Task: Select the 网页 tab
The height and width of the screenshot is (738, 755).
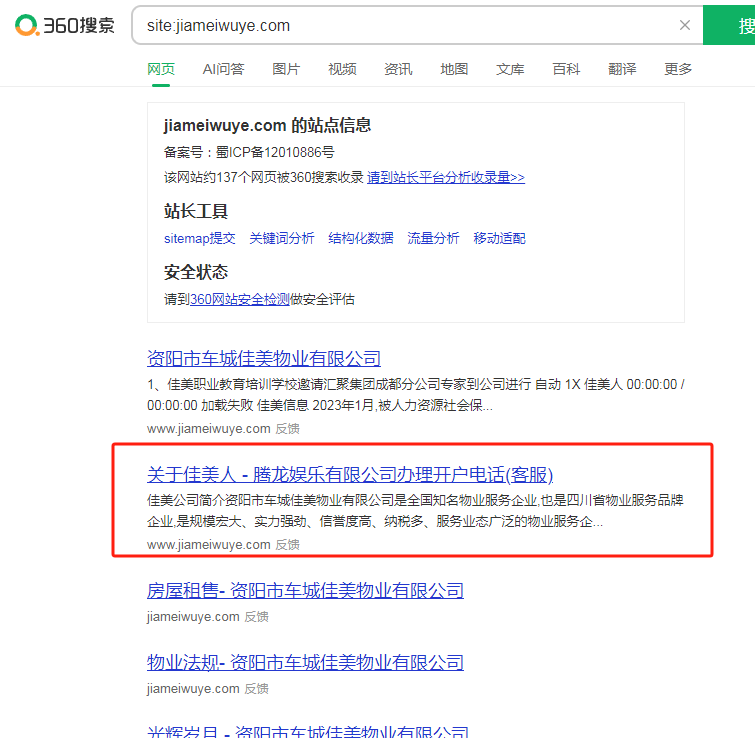Action: [x=161, y=69]
